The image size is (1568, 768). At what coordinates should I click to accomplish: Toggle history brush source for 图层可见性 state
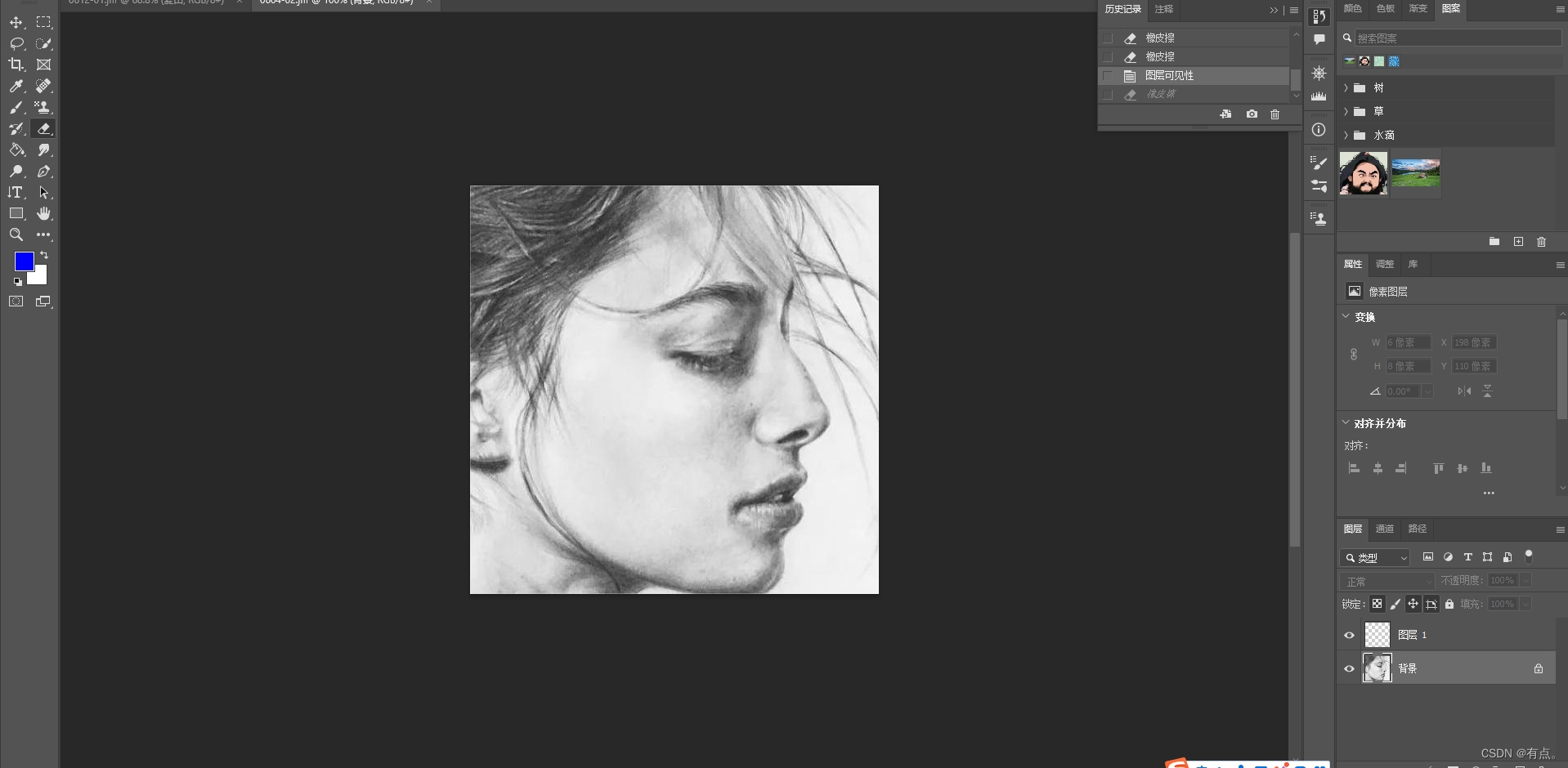(1108, 75)
